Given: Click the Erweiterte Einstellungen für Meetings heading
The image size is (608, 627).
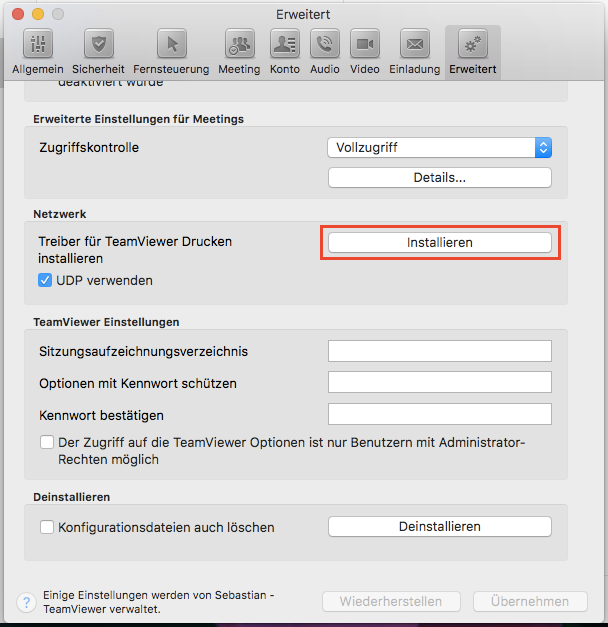Looking at the screenshot, I should (x=138, y=119).
